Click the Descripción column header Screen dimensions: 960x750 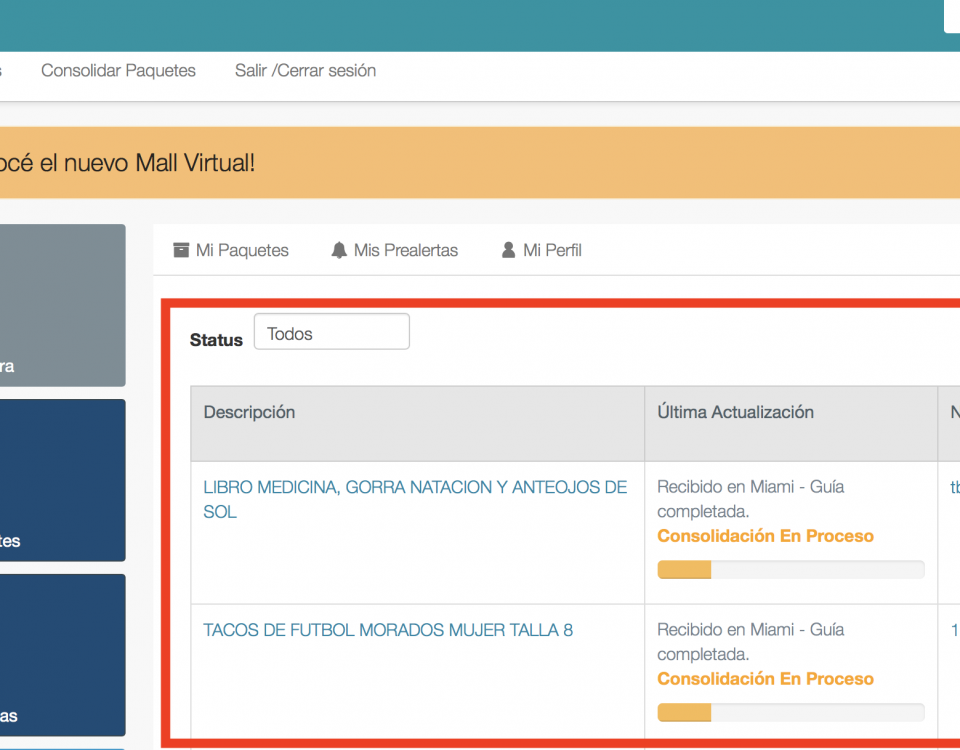(x=418, y=424)
